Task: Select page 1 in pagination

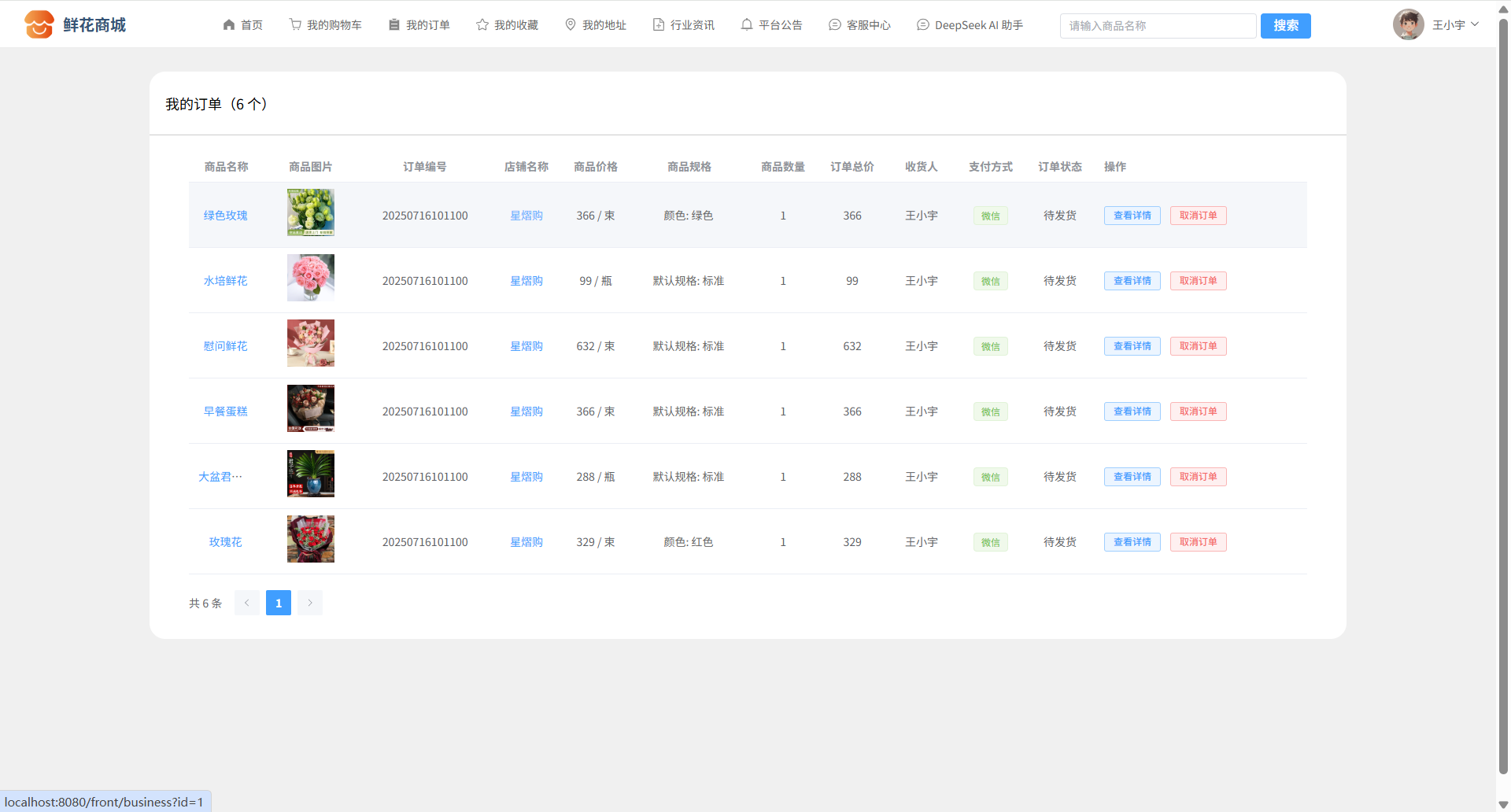Action: 279,603
